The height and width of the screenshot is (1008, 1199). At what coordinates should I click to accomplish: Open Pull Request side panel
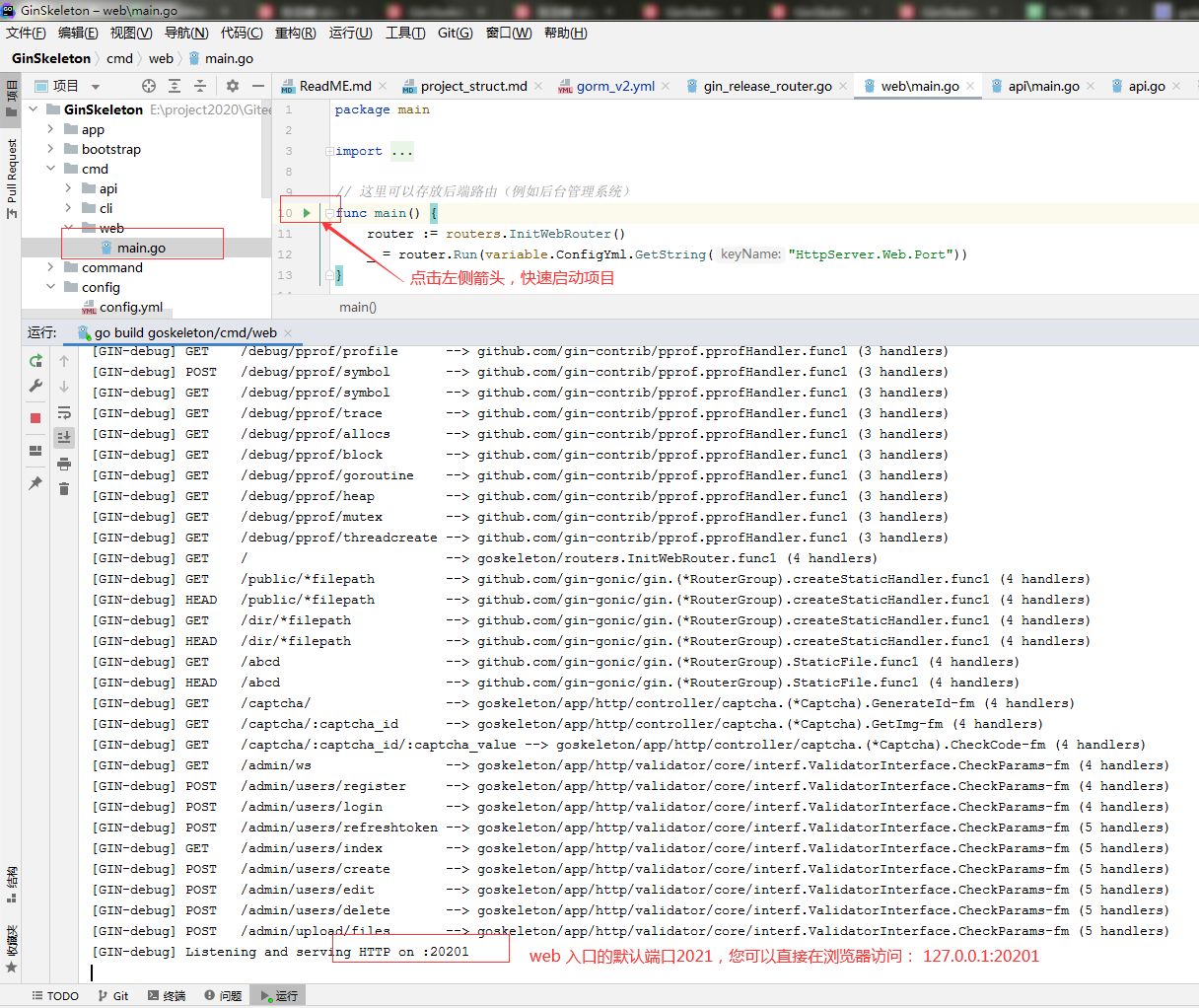(x=11, y=179)
